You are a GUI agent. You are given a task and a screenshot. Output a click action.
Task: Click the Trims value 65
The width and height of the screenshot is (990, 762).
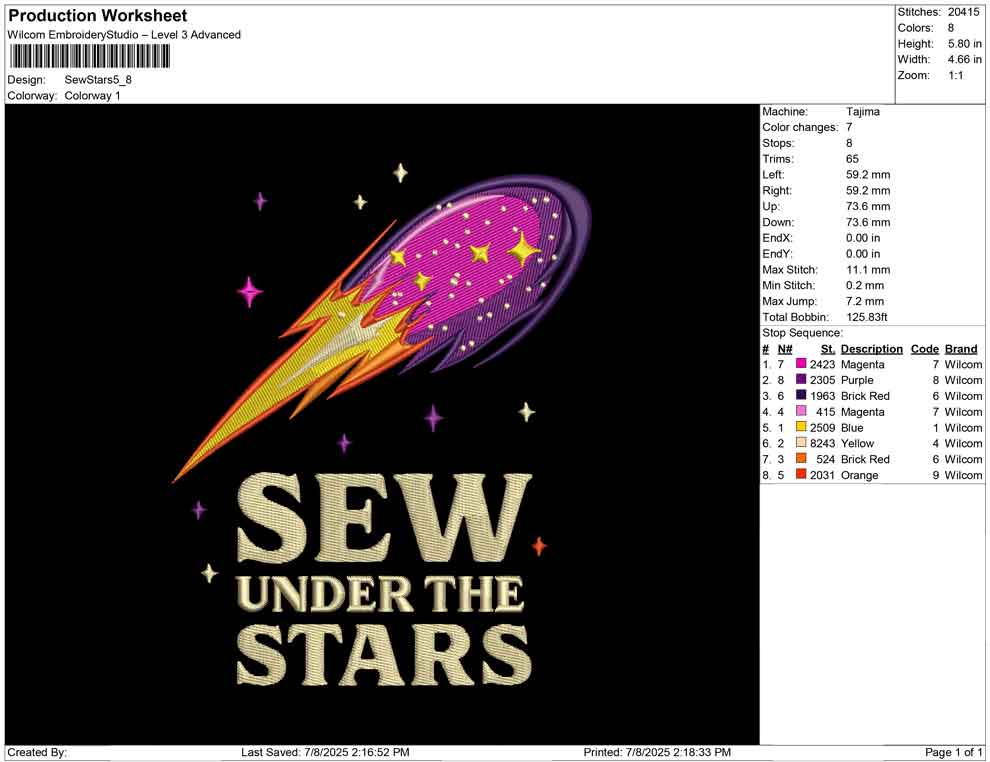[852, 158]
